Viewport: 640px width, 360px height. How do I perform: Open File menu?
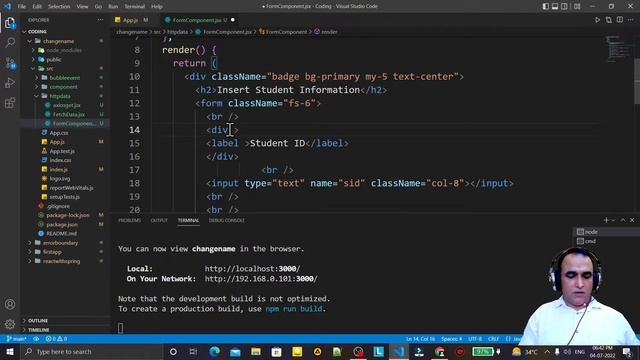[x=22, y=7]
